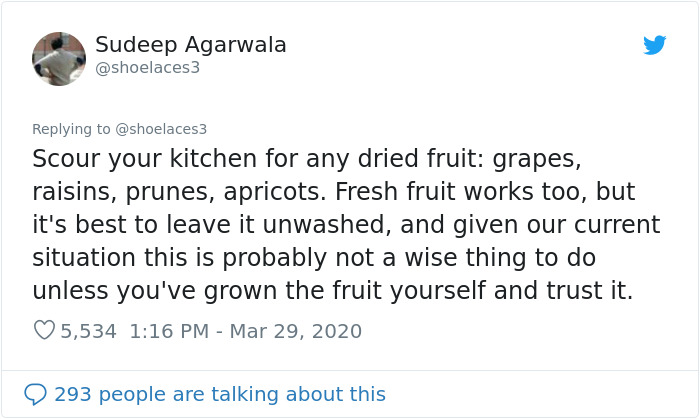Click the last line "unless you've grown the fruit"
700x419 pixels.
(x=332, y=291)
